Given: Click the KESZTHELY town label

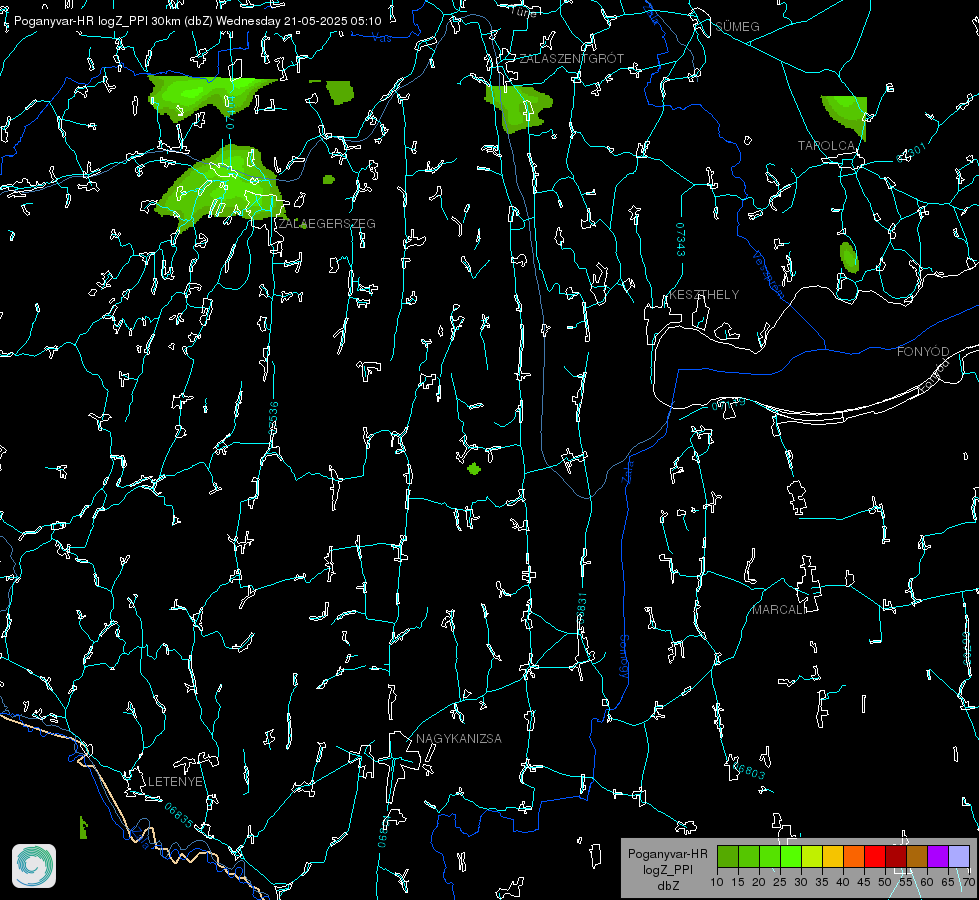Looking at the screenshot, I should [704, 294].
